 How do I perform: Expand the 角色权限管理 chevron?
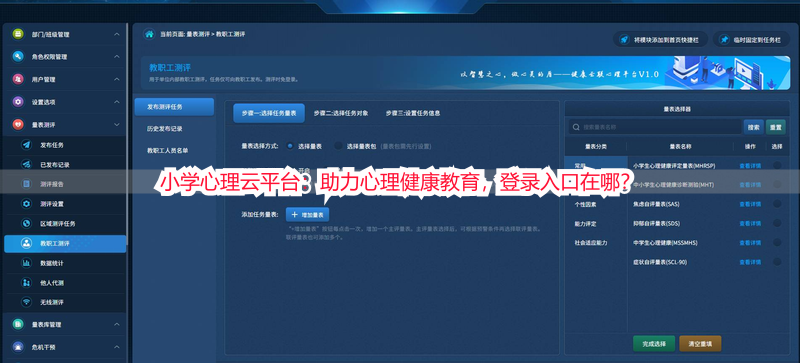click(117, 57)
